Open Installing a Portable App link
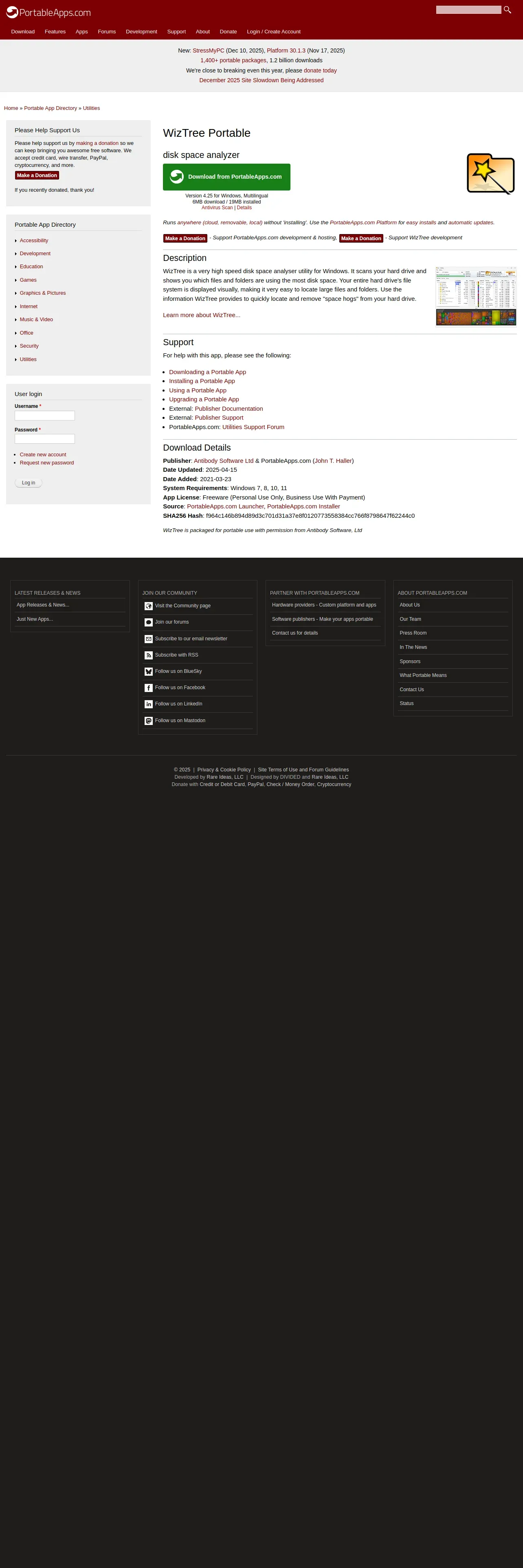The image size is (523, 1568). (x=202, y=381)
